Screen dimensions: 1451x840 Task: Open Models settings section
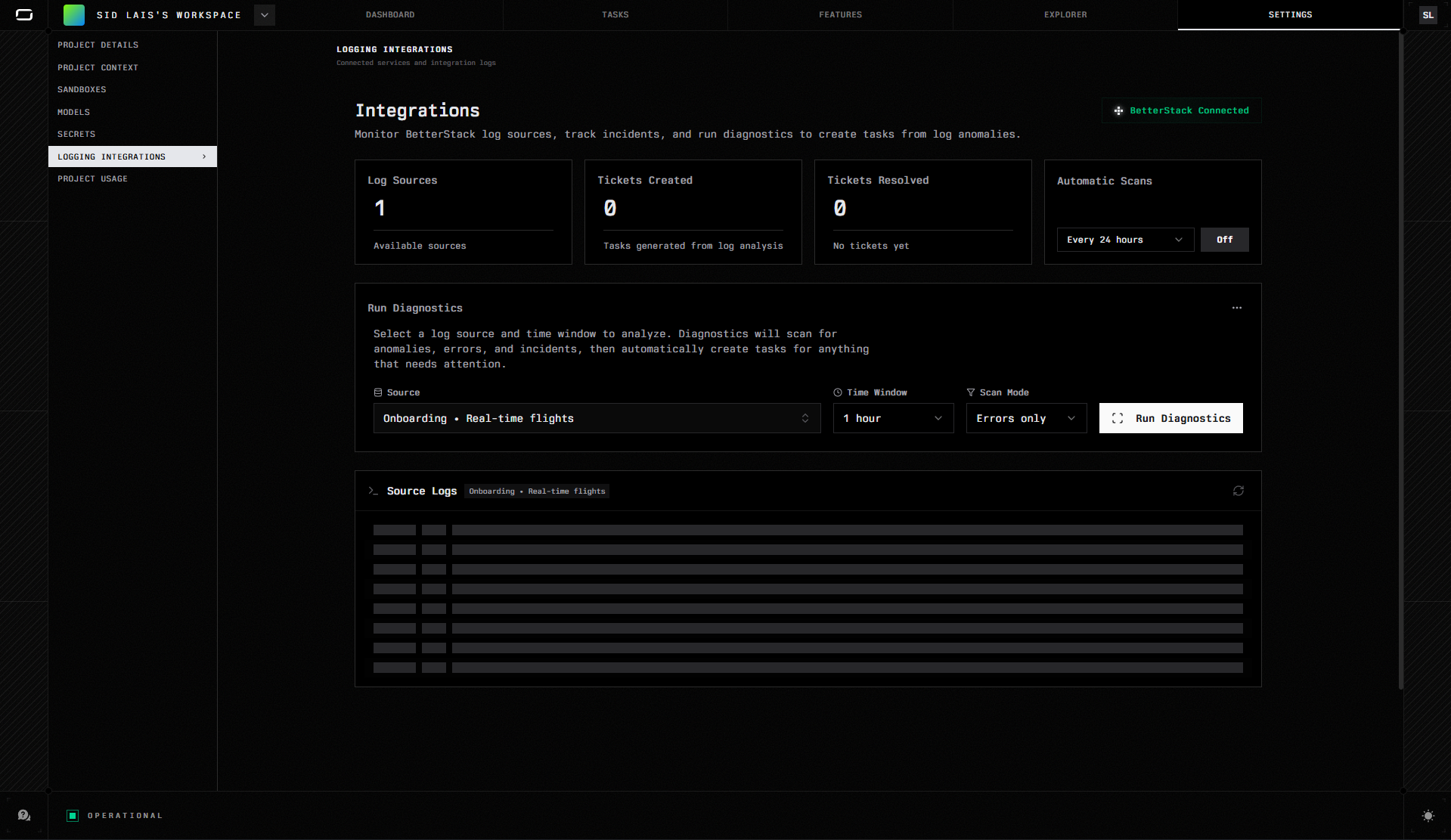pyautogui.click(x=132, y=112)
